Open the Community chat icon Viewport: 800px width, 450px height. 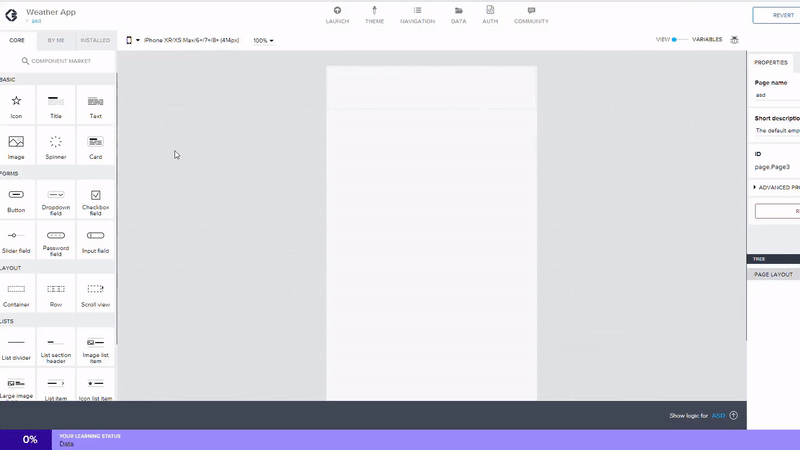pyautogui.click(x=531, y=11)
